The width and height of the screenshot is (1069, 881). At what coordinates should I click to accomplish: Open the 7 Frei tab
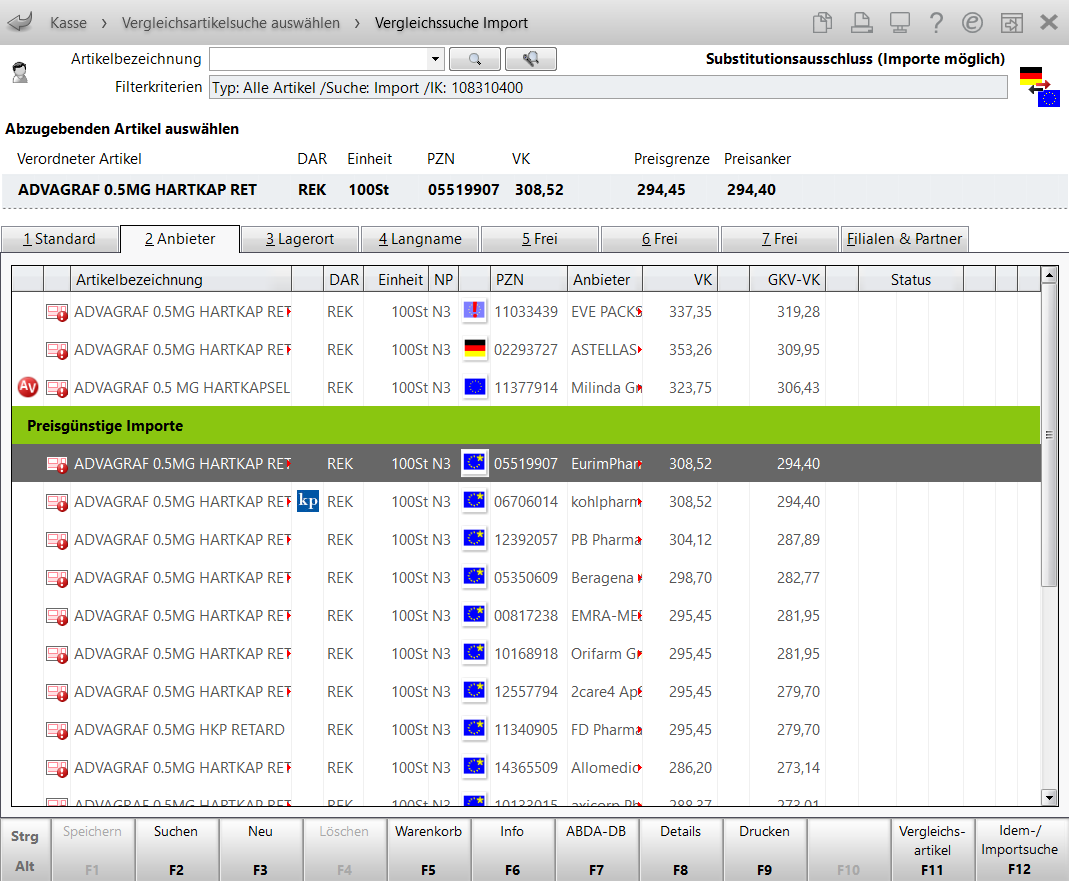coord(780,239)
